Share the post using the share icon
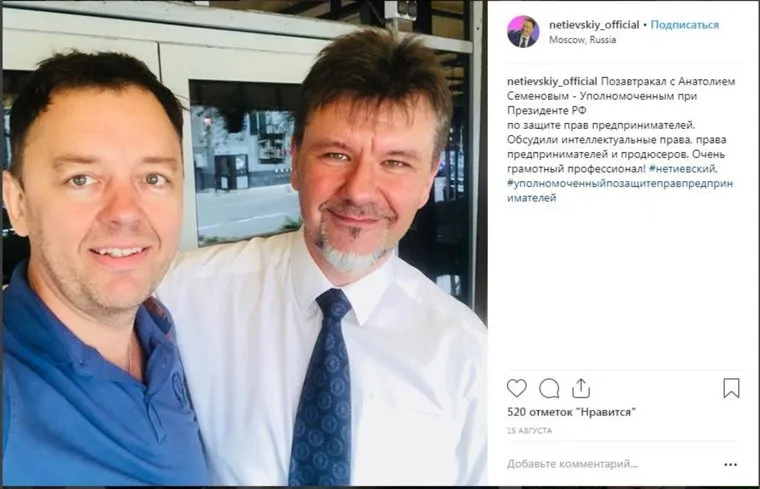The image size is (760, 489). click(x=581, y=388)
